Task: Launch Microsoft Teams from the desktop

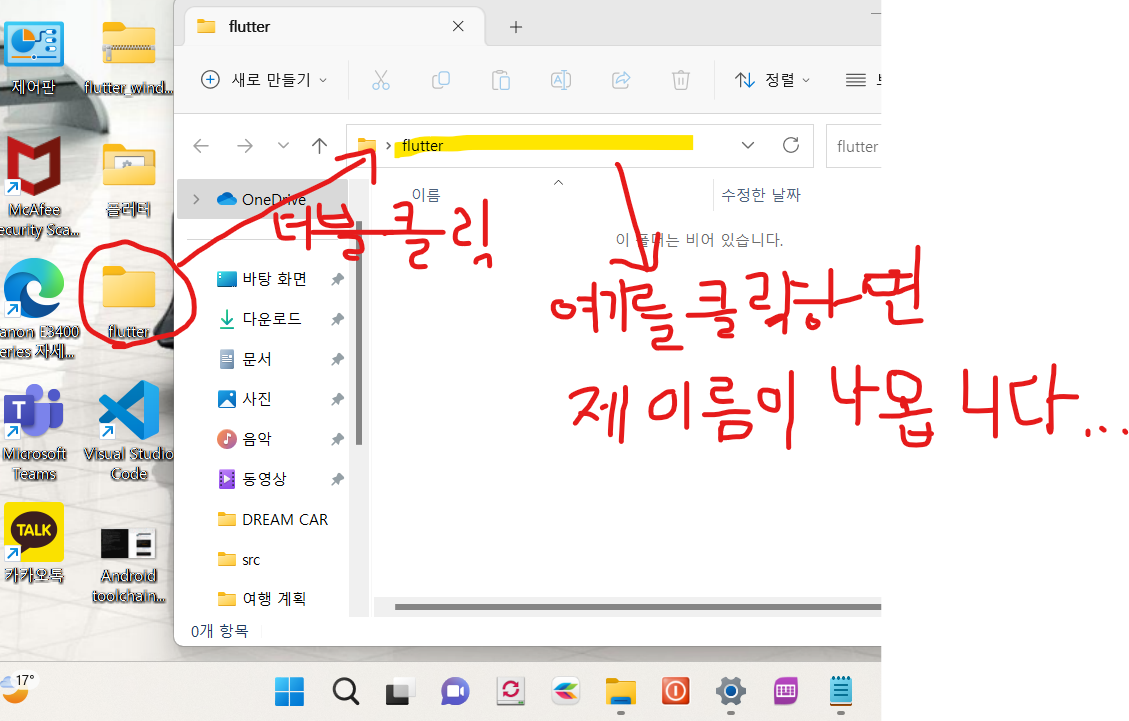Action: coord(34,432)
